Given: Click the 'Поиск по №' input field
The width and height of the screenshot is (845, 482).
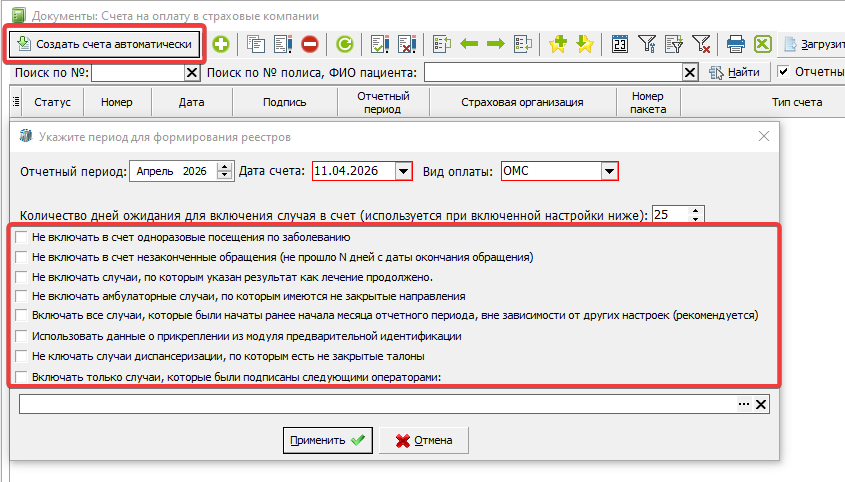Looking at the screenshot, I should [139, 72].
